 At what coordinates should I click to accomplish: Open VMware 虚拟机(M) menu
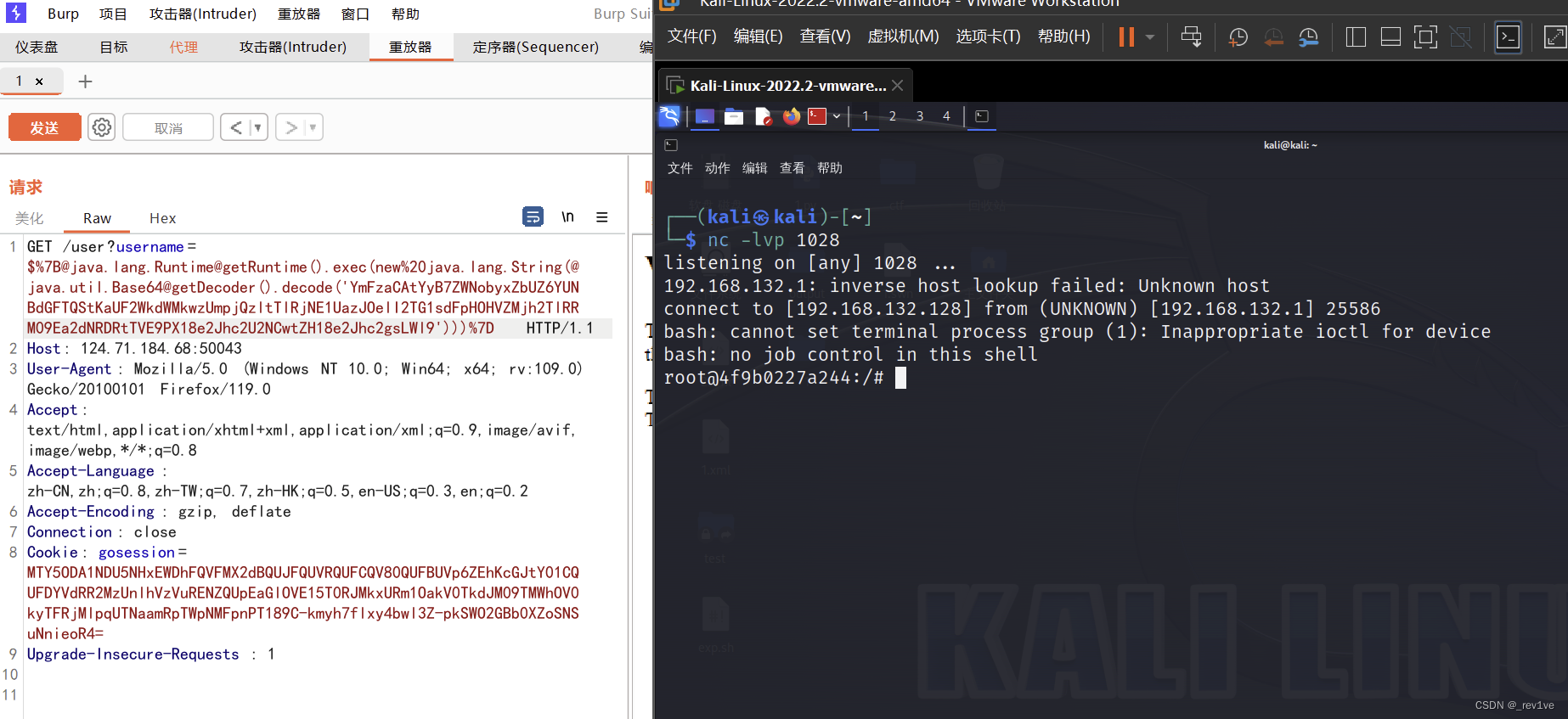coord(903,37)
